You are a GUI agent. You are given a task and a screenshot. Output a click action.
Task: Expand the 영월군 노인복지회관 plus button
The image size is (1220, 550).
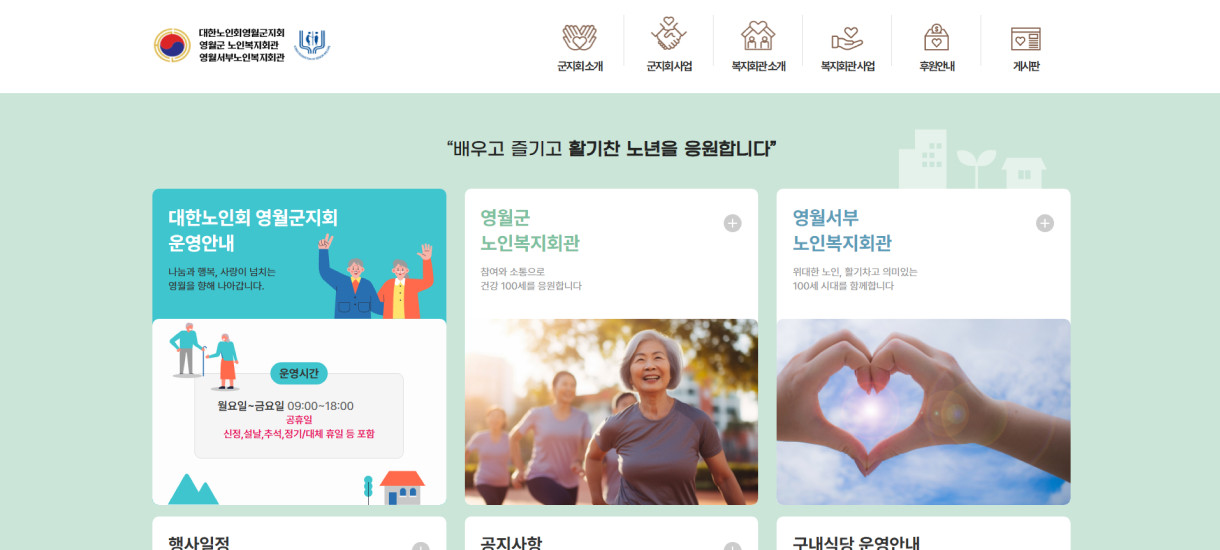tap(732, 223)
